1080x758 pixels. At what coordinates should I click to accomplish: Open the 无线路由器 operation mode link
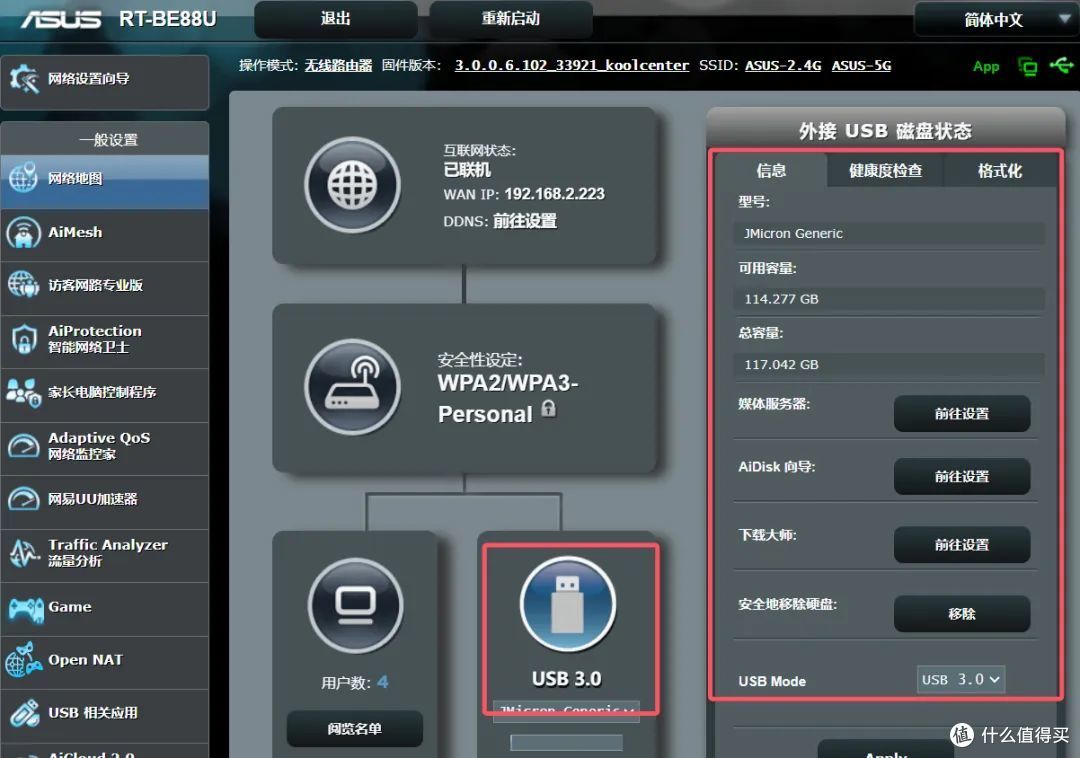[x=338, y=65]
